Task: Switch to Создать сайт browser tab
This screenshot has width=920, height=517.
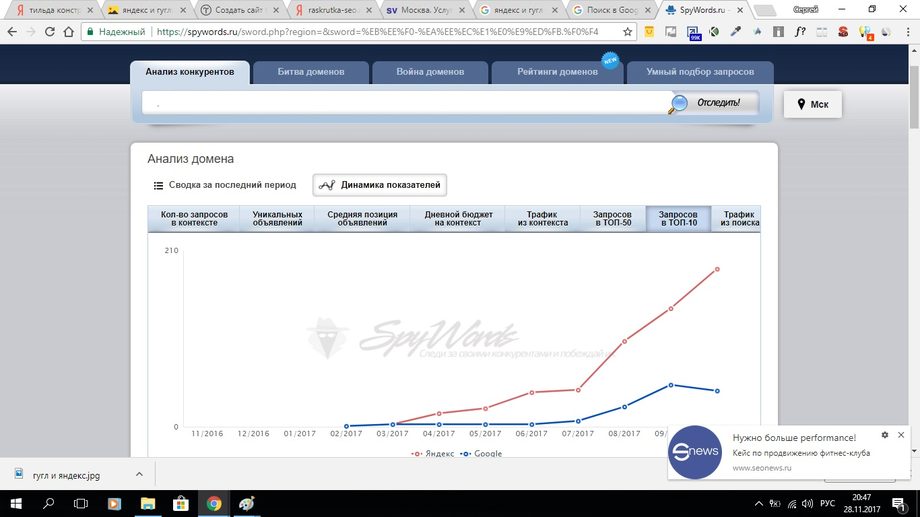Action: [239, 10]
